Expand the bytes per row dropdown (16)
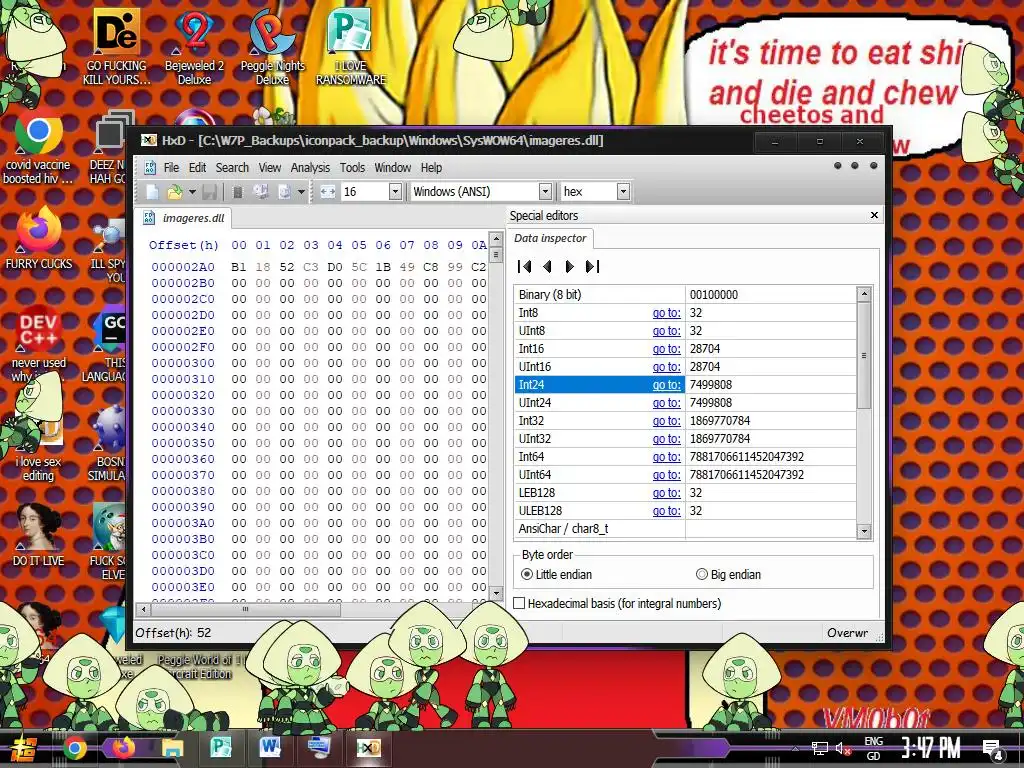Viewport: 1024px width, 768px height. pyautogui.click(x=395, y=192)
